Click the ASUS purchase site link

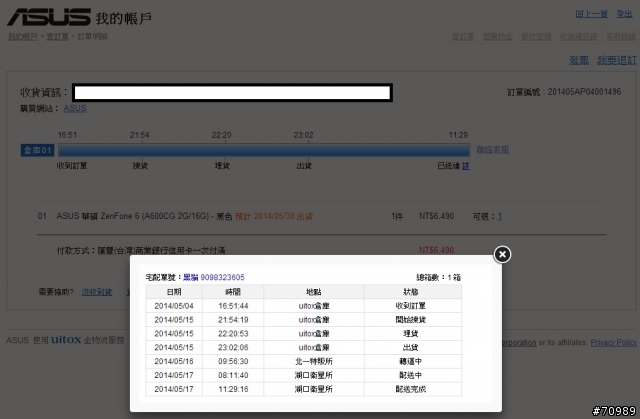(x=75, y=109)
